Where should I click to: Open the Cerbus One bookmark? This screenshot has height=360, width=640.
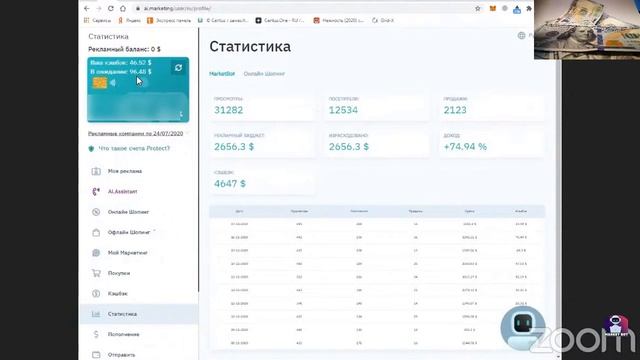(x=280, y=20)
